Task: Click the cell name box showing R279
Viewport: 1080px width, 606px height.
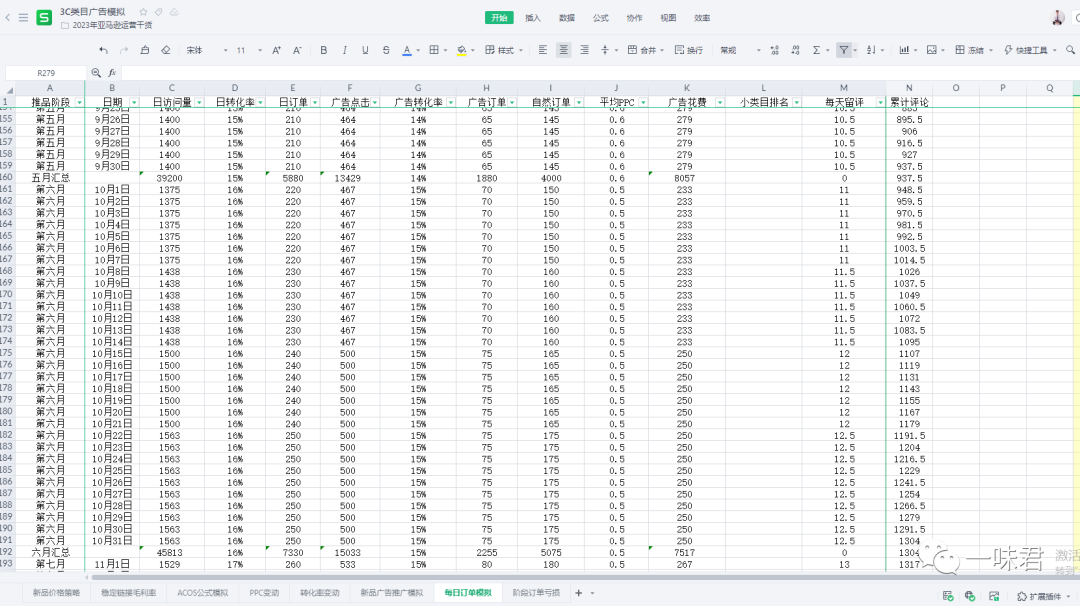Action: point(45,73)
